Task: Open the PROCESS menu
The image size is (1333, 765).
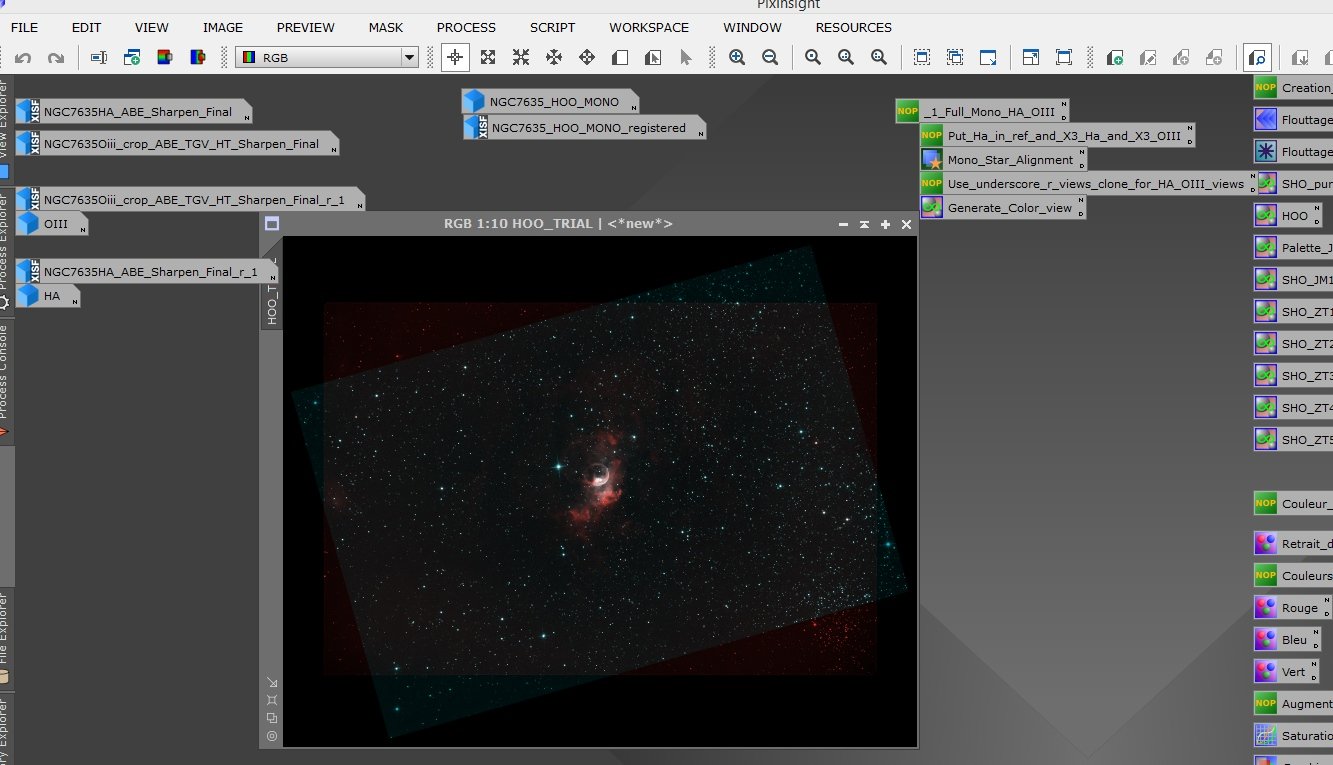Action: (x=466, y=27)
